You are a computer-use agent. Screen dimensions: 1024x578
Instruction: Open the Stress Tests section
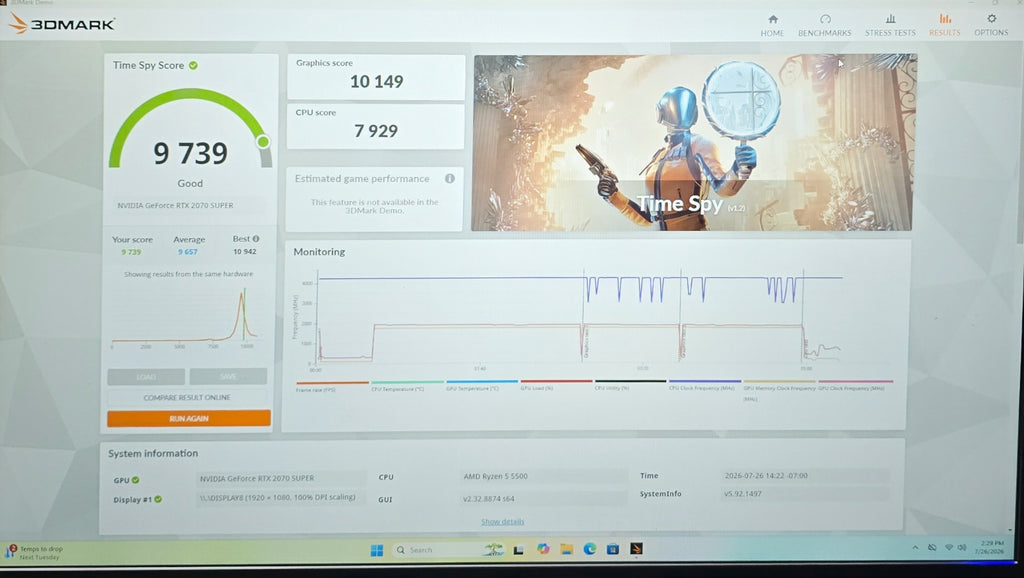click(890, 25)
